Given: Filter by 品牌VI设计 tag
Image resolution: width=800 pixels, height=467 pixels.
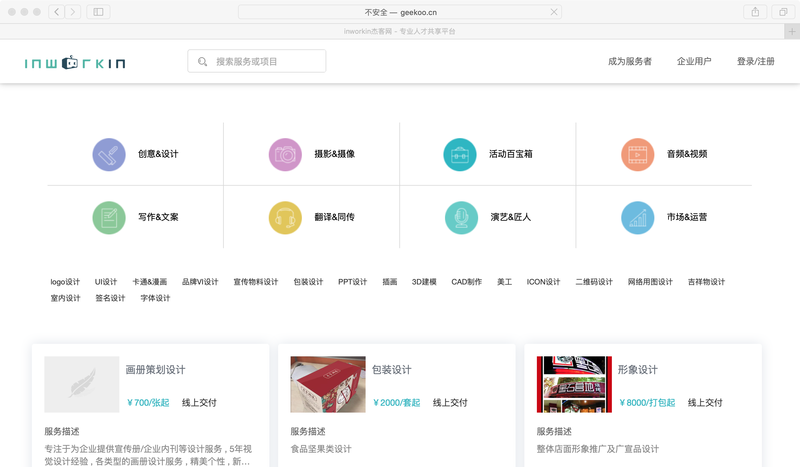Looking at the screenshot, I should (x=200, y=282).
